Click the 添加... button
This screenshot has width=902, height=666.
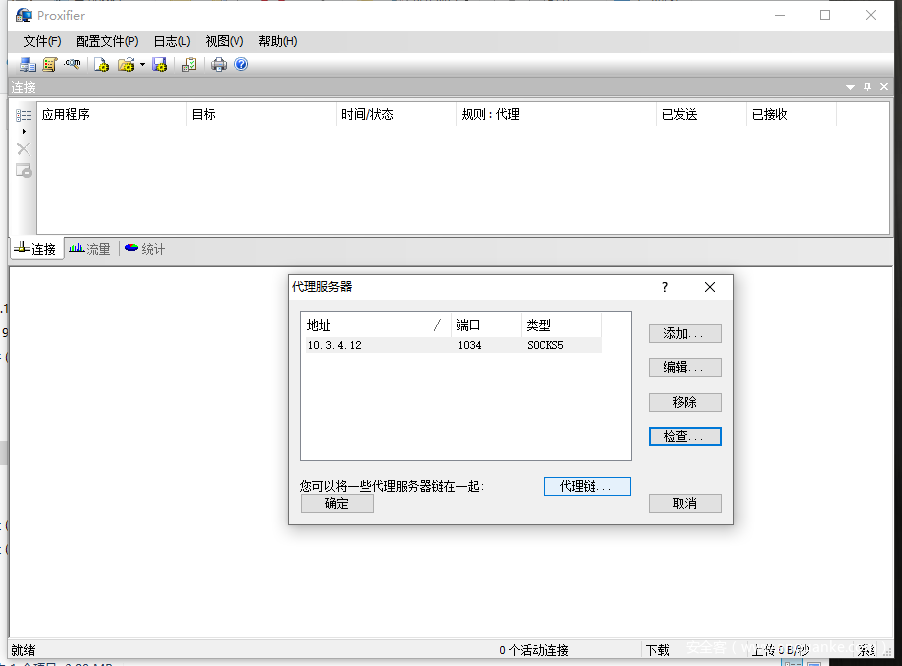click(x=684, y=334)
